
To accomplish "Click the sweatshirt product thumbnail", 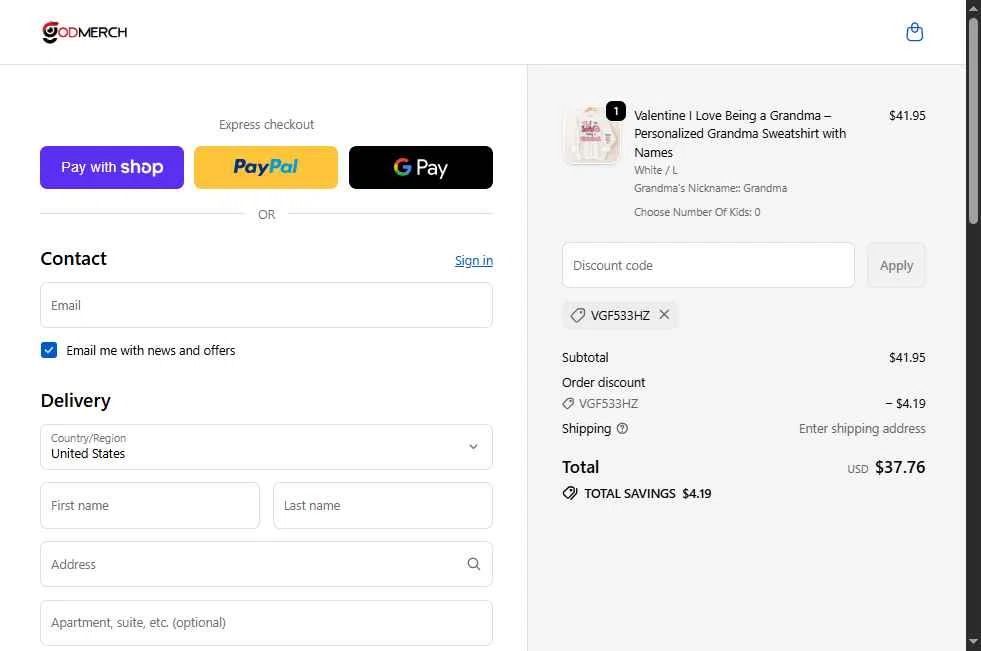I will point(591,136).
